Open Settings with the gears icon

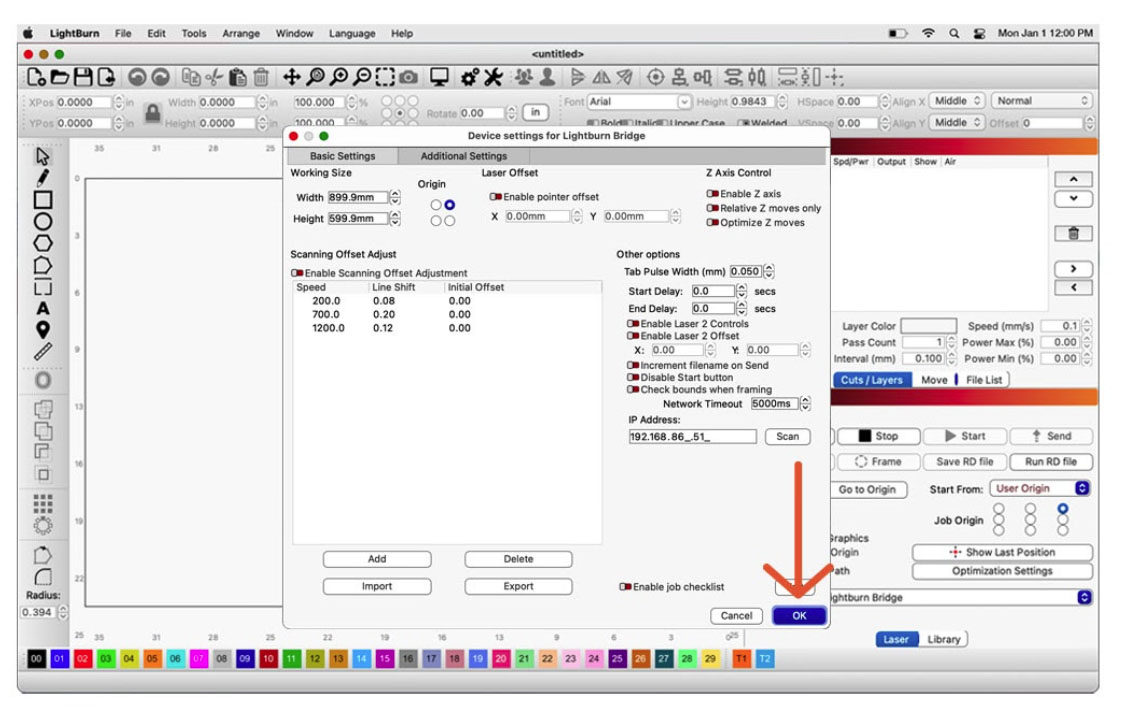point(469,77)
